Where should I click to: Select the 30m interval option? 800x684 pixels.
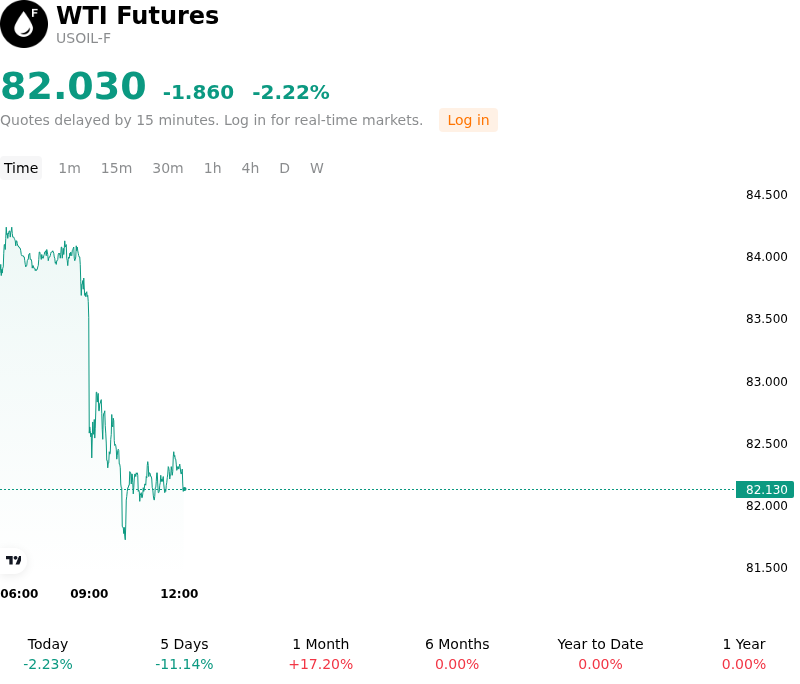[x=168, y=168]
